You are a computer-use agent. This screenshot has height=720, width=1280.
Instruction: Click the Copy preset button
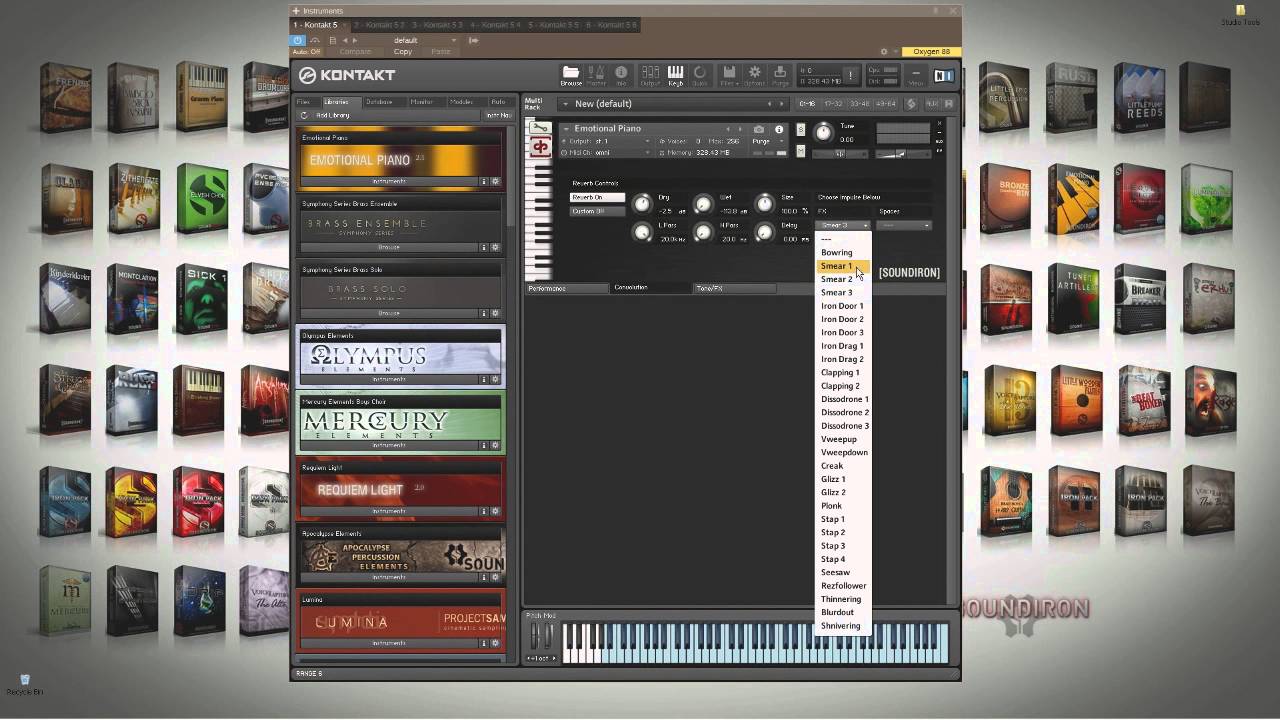pos(403,52)
